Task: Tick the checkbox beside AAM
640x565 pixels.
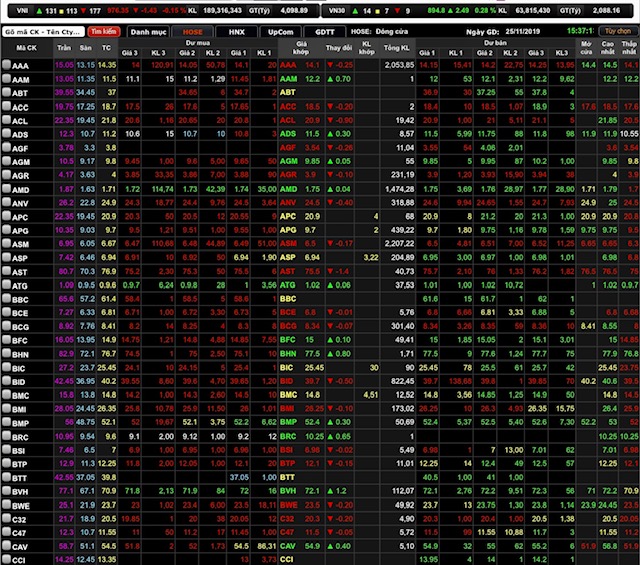Action: pyautogui.click(x=6, y=78)
